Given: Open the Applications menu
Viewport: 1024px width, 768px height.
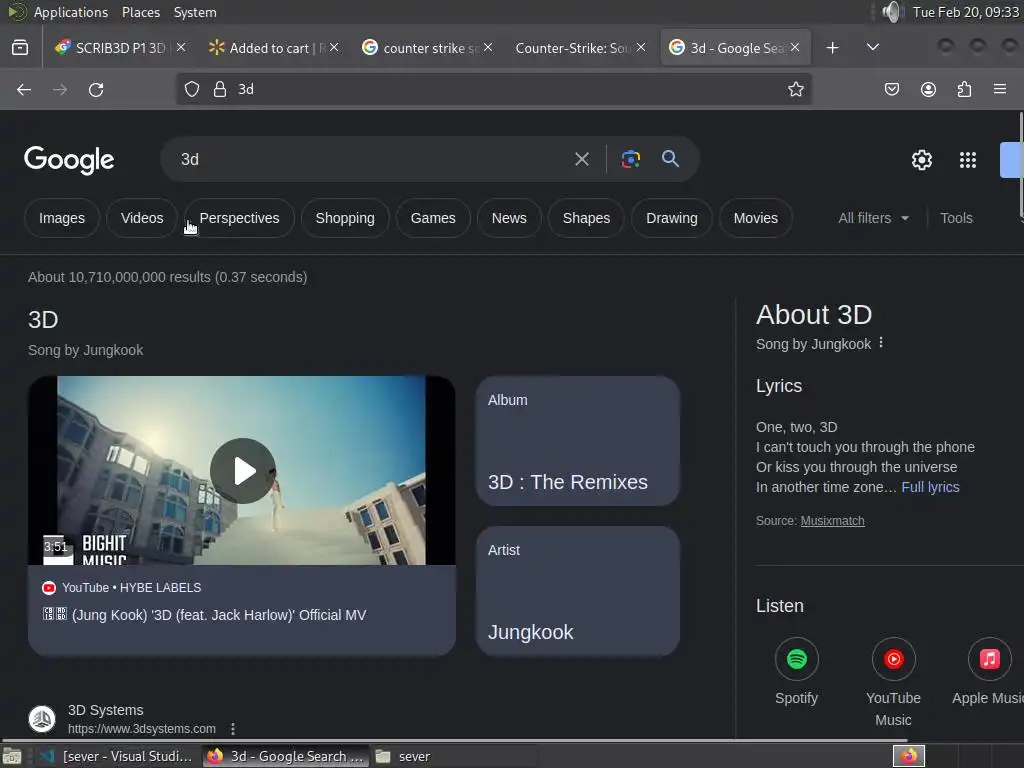Looking at the screenshot, I should tap(71, 12).
